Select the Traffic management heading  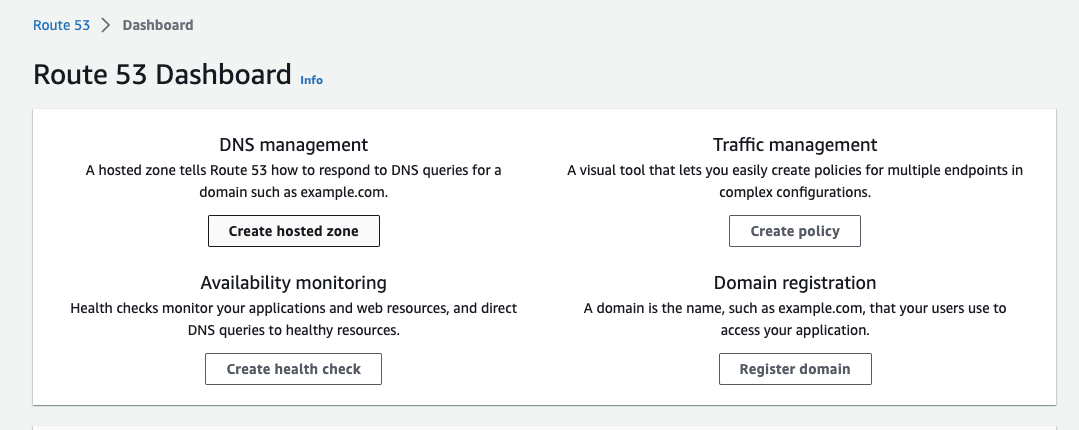(x=795, y=145)
